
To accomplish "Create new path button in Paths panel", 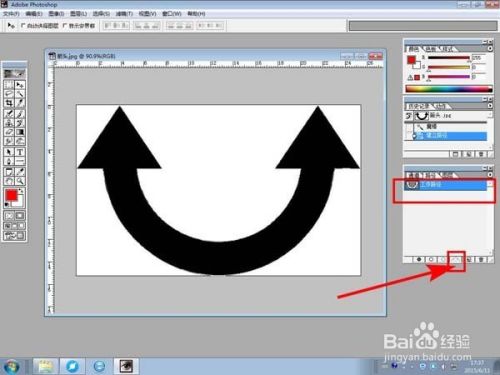I will pos(469,259).
